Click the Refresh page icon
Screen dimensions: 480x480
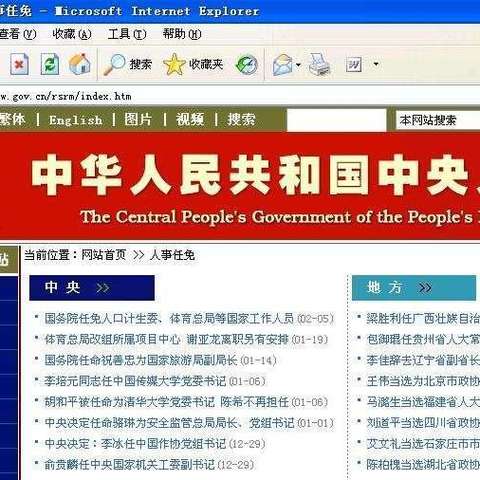pyautogui.click(x=50, y=64)
